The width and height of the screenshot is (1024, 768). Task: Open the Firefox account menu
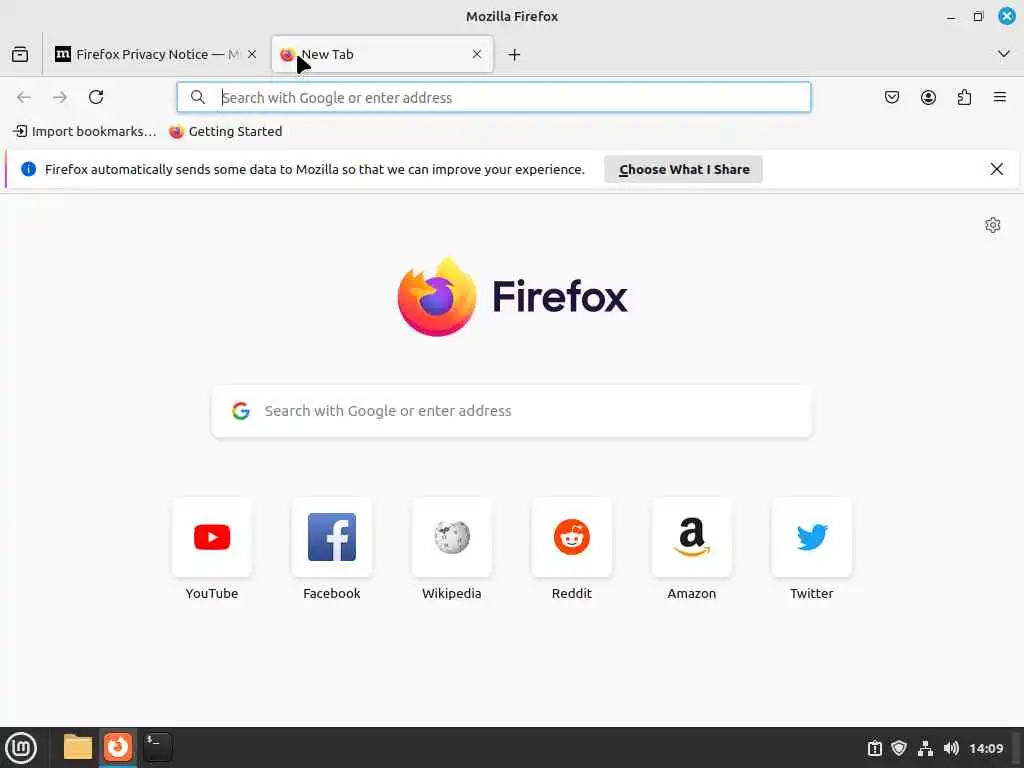point(928,97)
